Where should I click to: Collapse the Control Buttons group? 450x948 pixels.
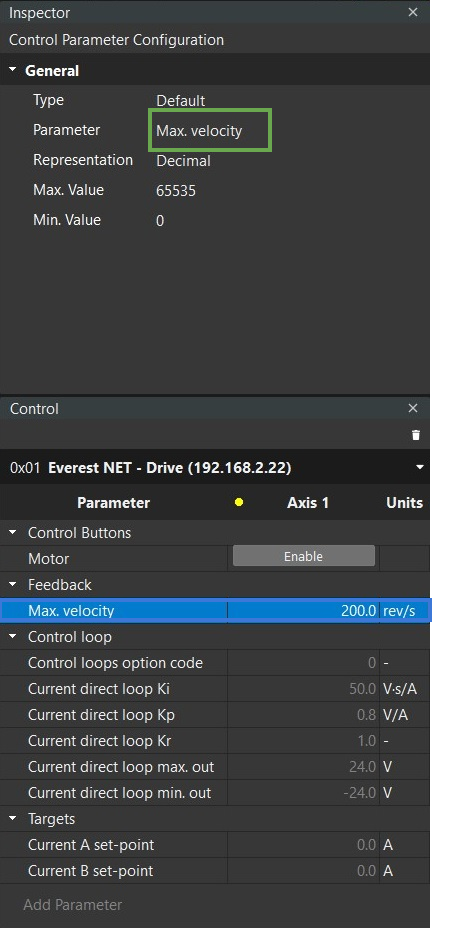pyautogui.click(x=13, y=533)
